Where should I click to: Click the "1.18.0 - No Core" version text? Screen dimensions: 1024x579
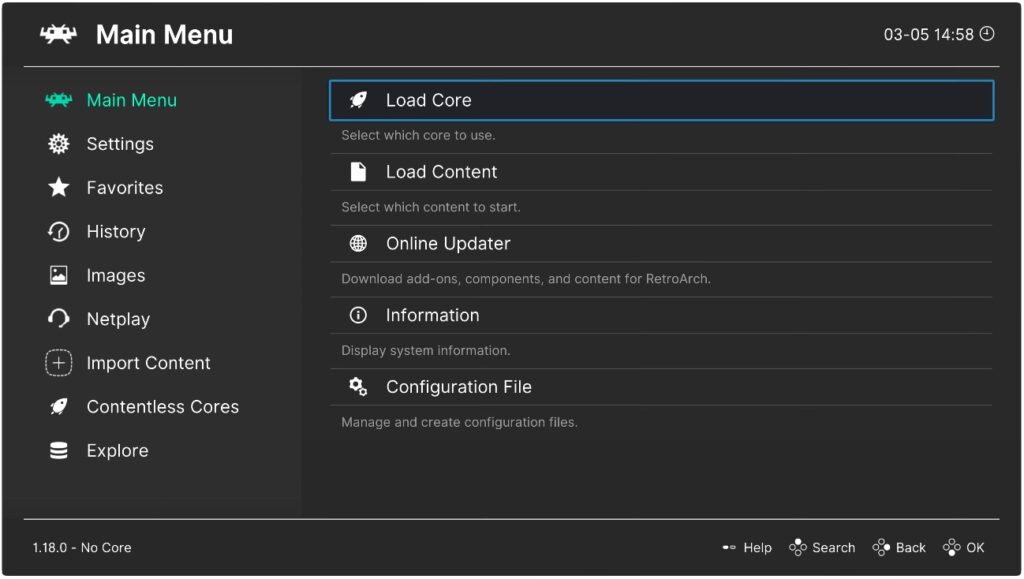click(82, 548)
